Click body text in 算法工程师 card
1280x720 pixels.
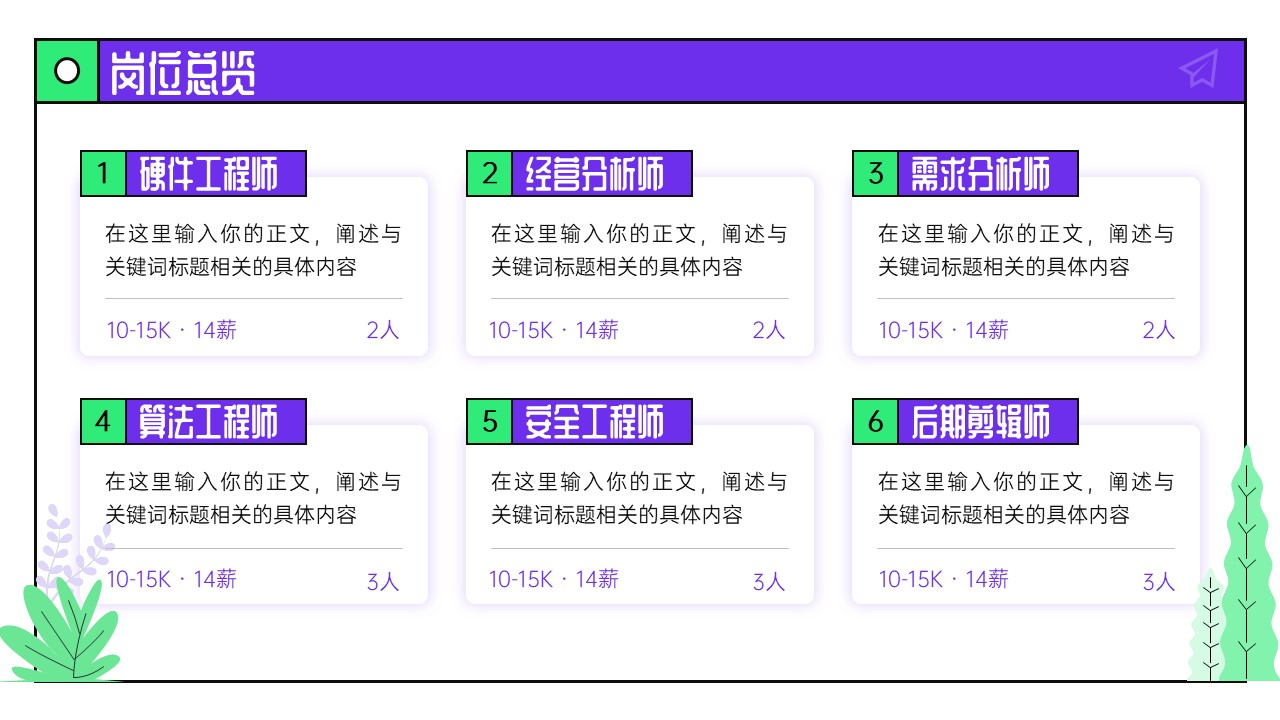(x=253, y=499)
